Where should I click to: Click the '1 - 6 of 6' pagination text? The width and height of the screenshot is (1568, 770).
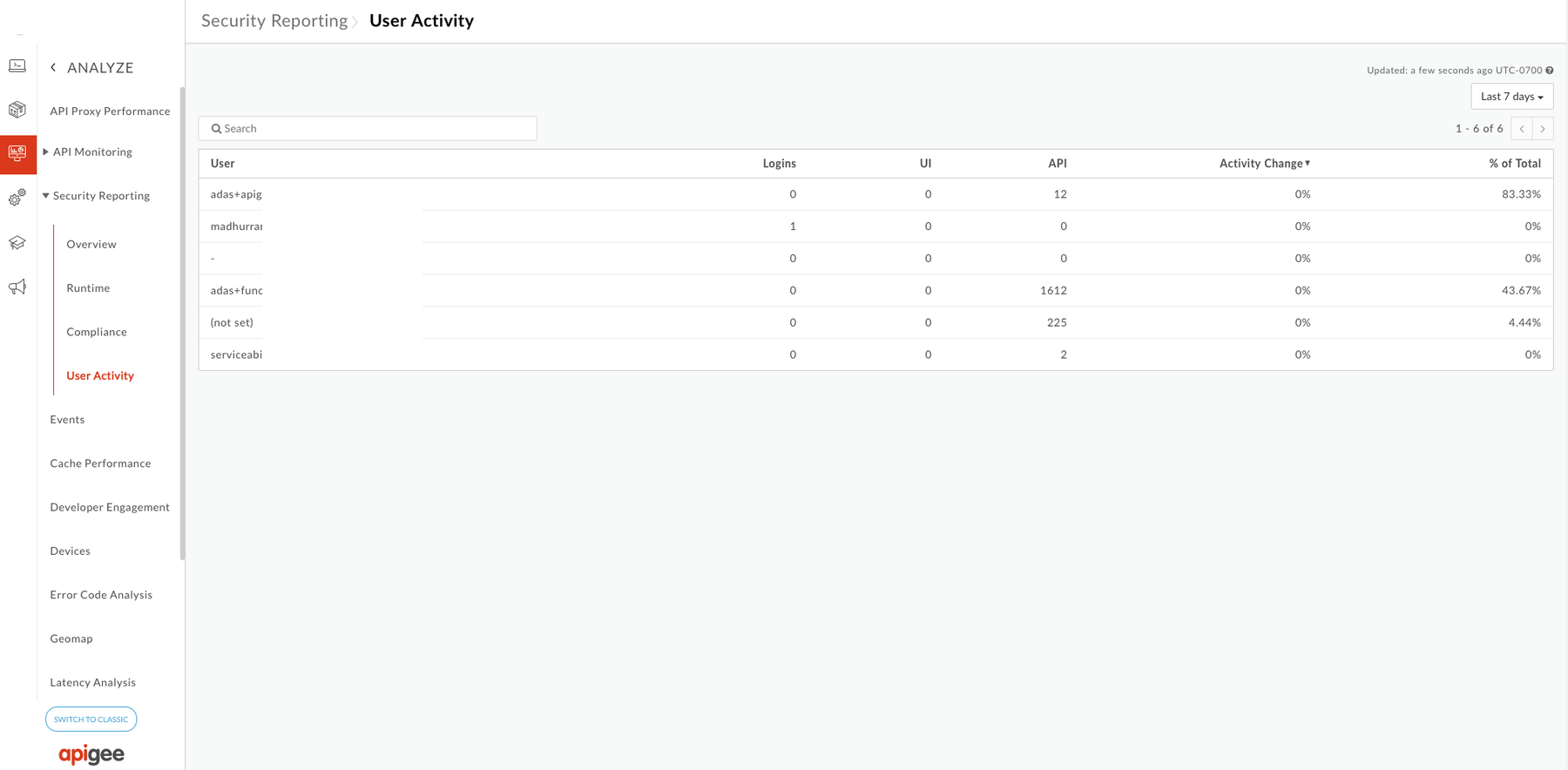point(1478,129)
